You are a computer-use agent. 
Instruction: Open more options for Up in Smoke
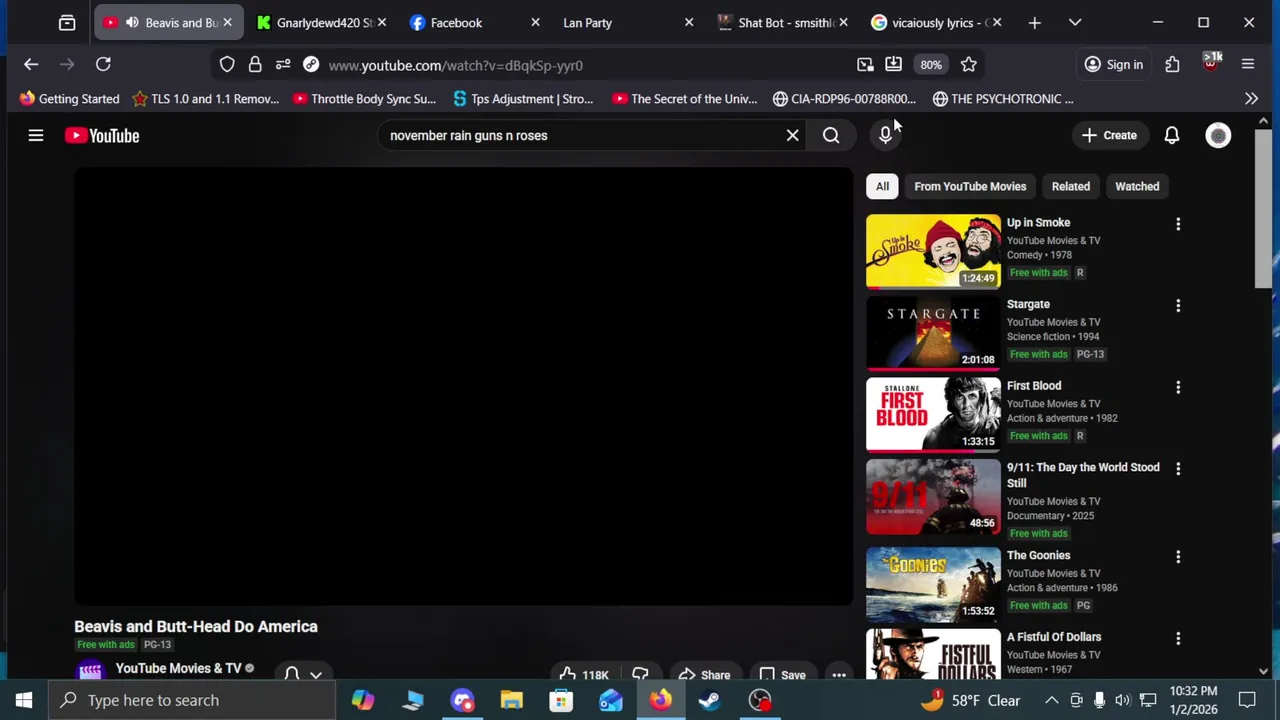click(1178, 224)
